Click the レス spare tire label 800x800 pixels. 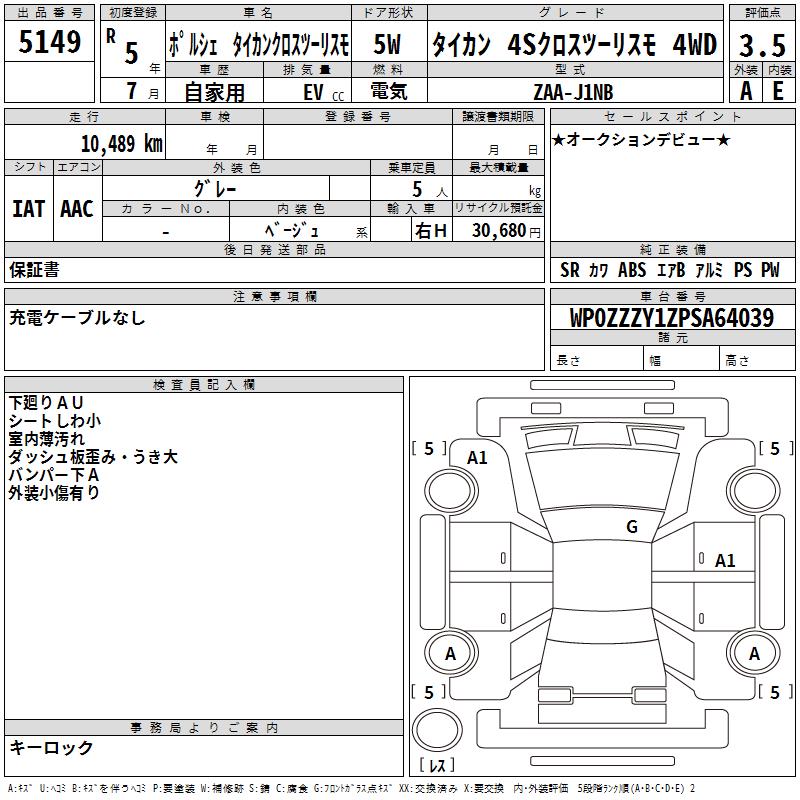[x=437, y=765]
